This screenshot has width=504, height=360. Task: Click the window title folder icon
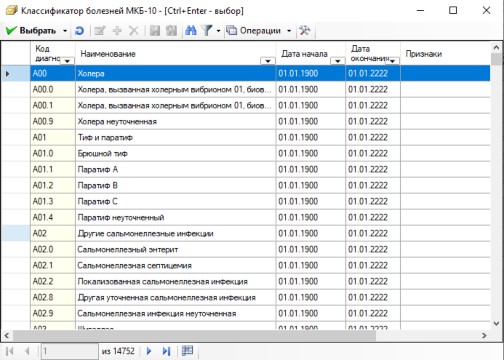coord(11,11)
